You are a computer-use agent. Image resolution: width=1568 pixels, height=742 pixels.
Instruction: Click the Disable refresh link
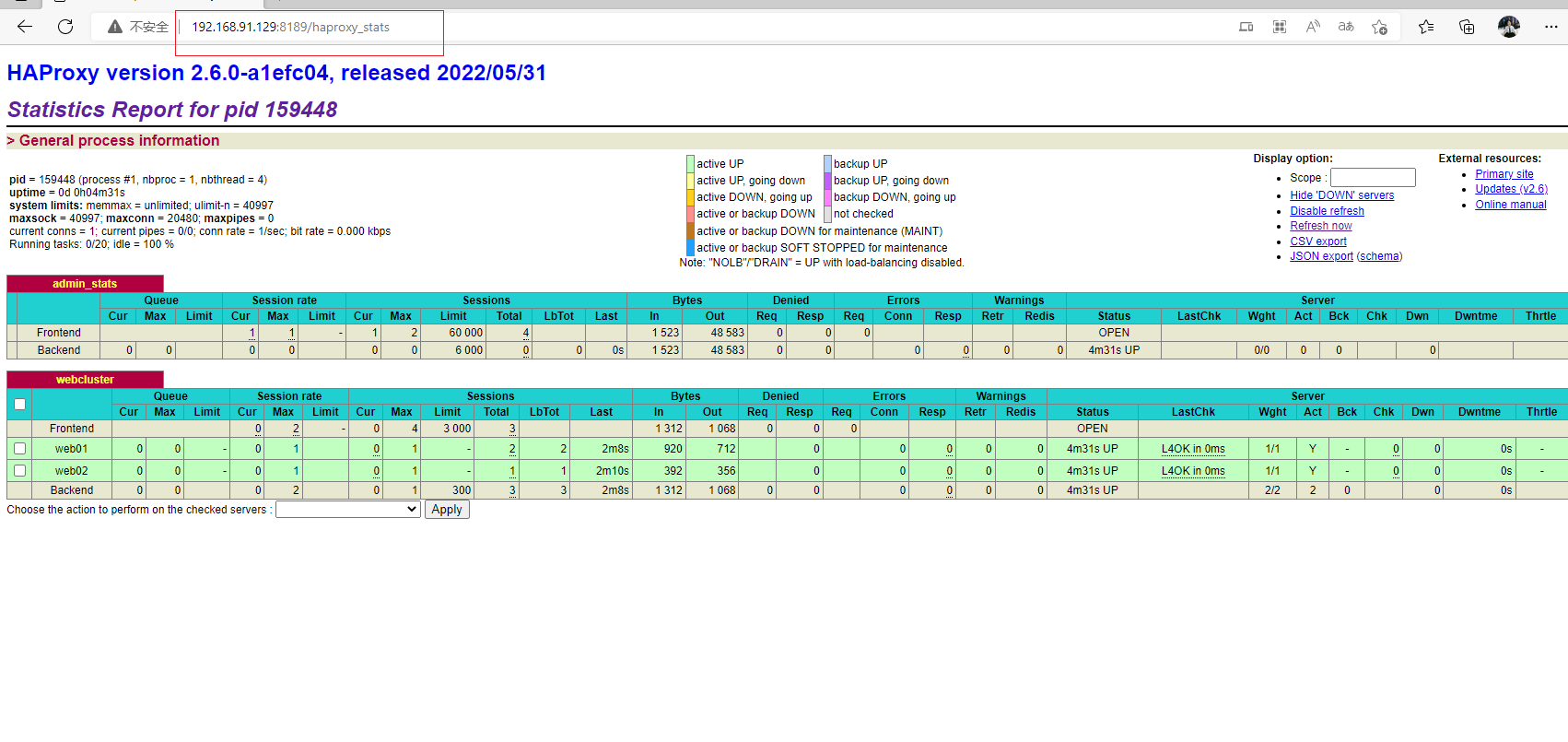click(1327, 211)
